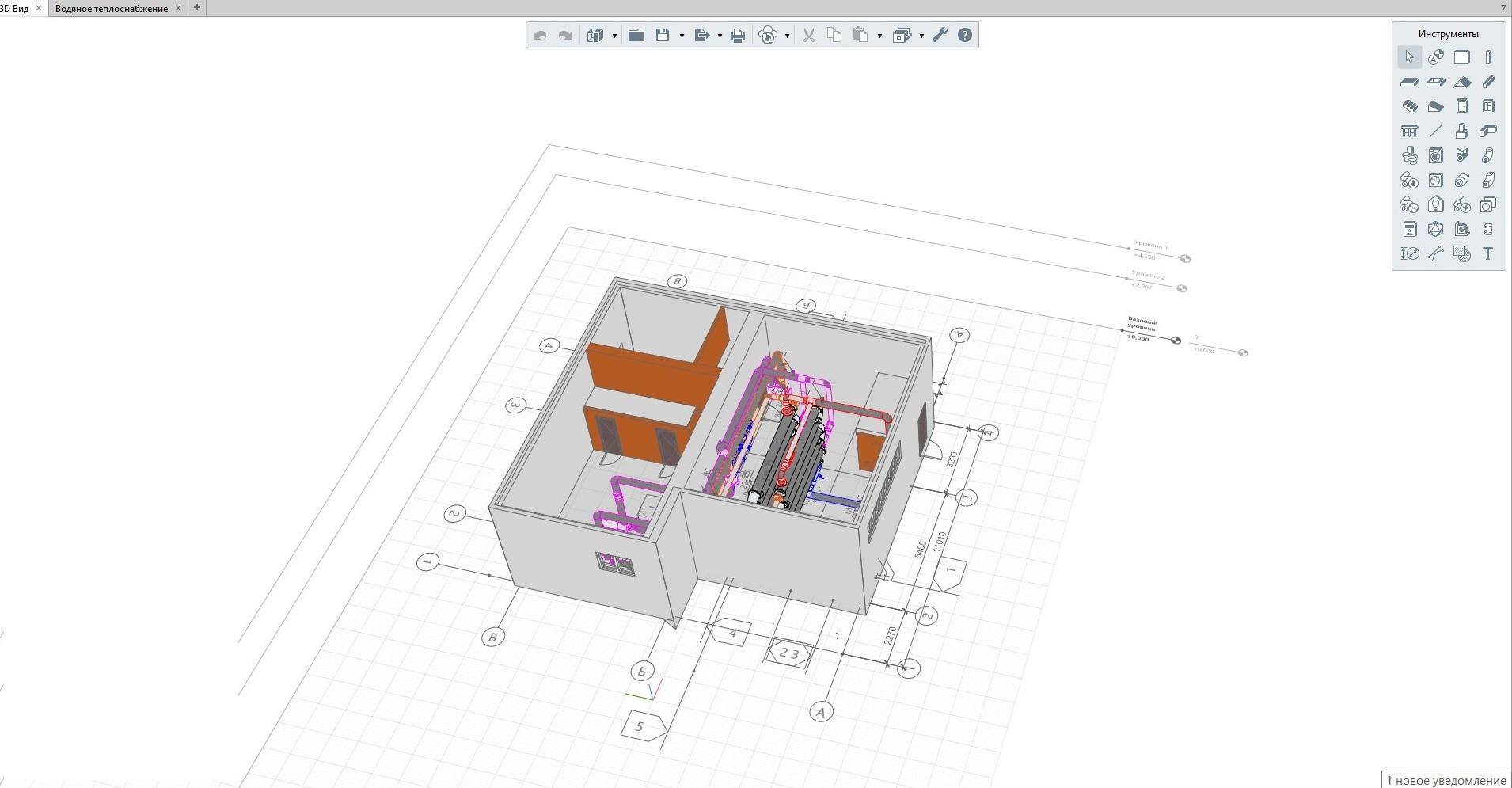The image size is (1512, 788).
Task: Activate the Ramp tool
Action: tap(1435, 106)
